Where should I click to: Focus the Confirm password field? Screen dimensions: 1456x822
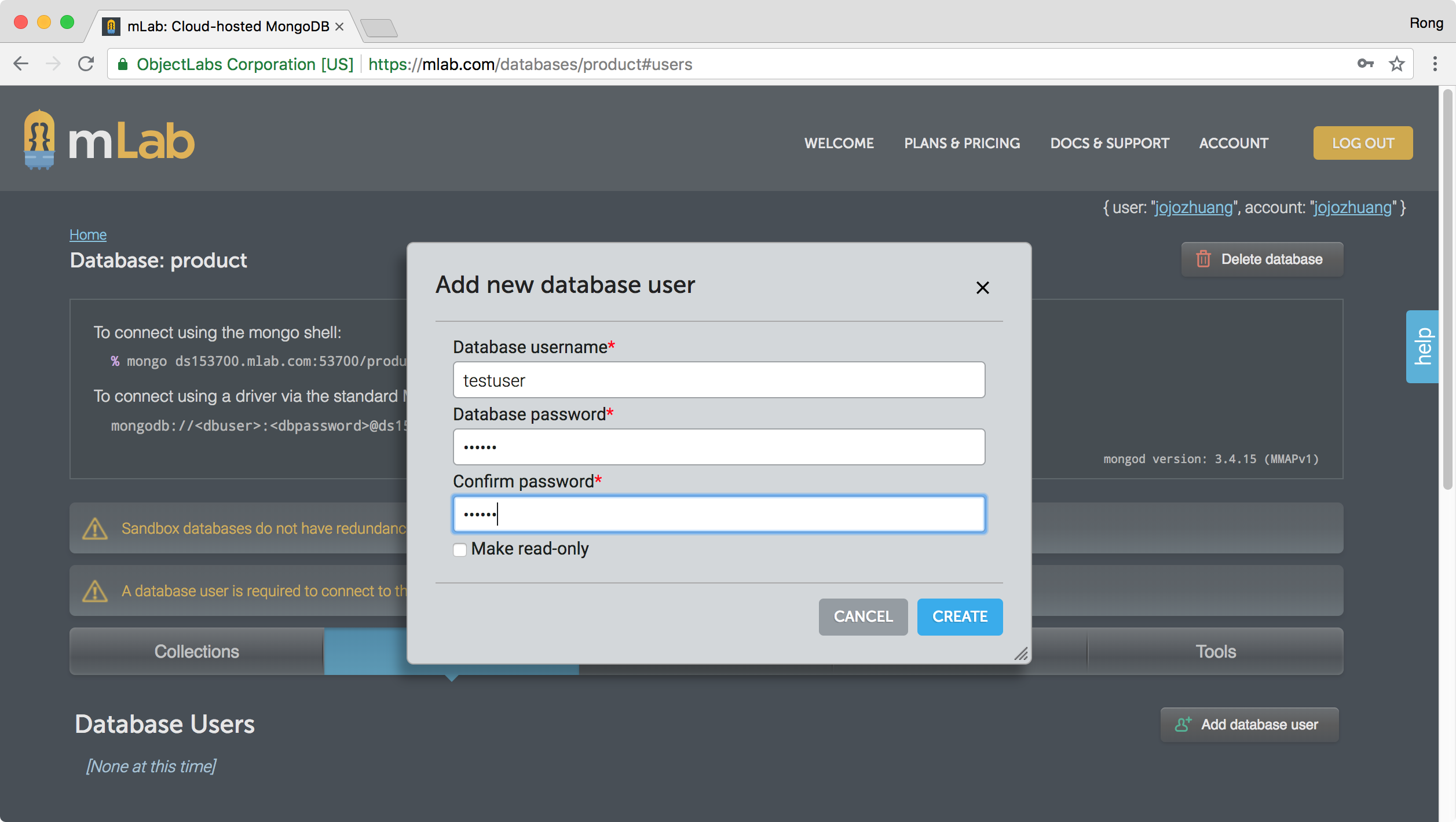pyautogui.click(x=719, y=514)
